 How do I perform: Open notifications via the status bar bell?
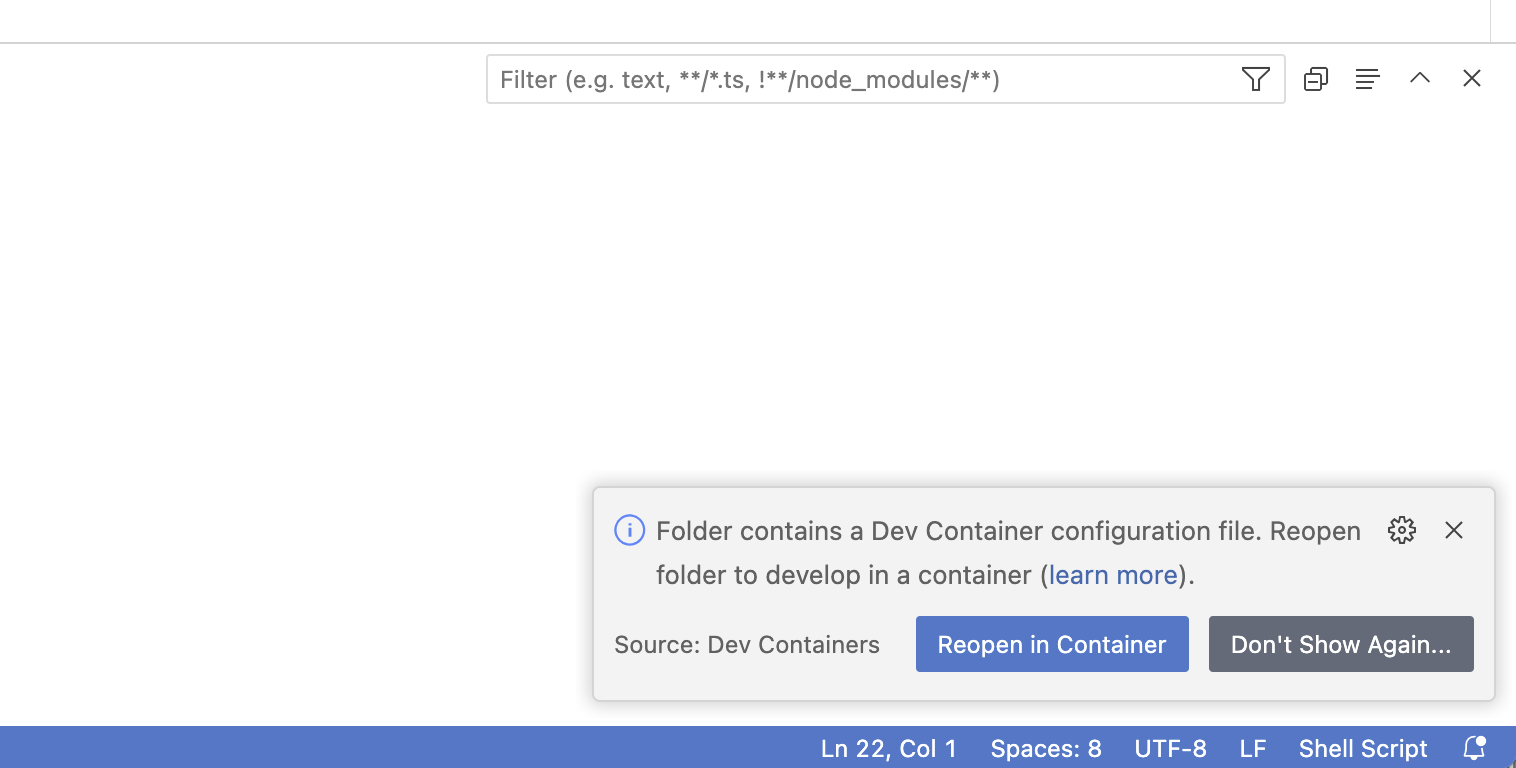[x=1472, y=747]
